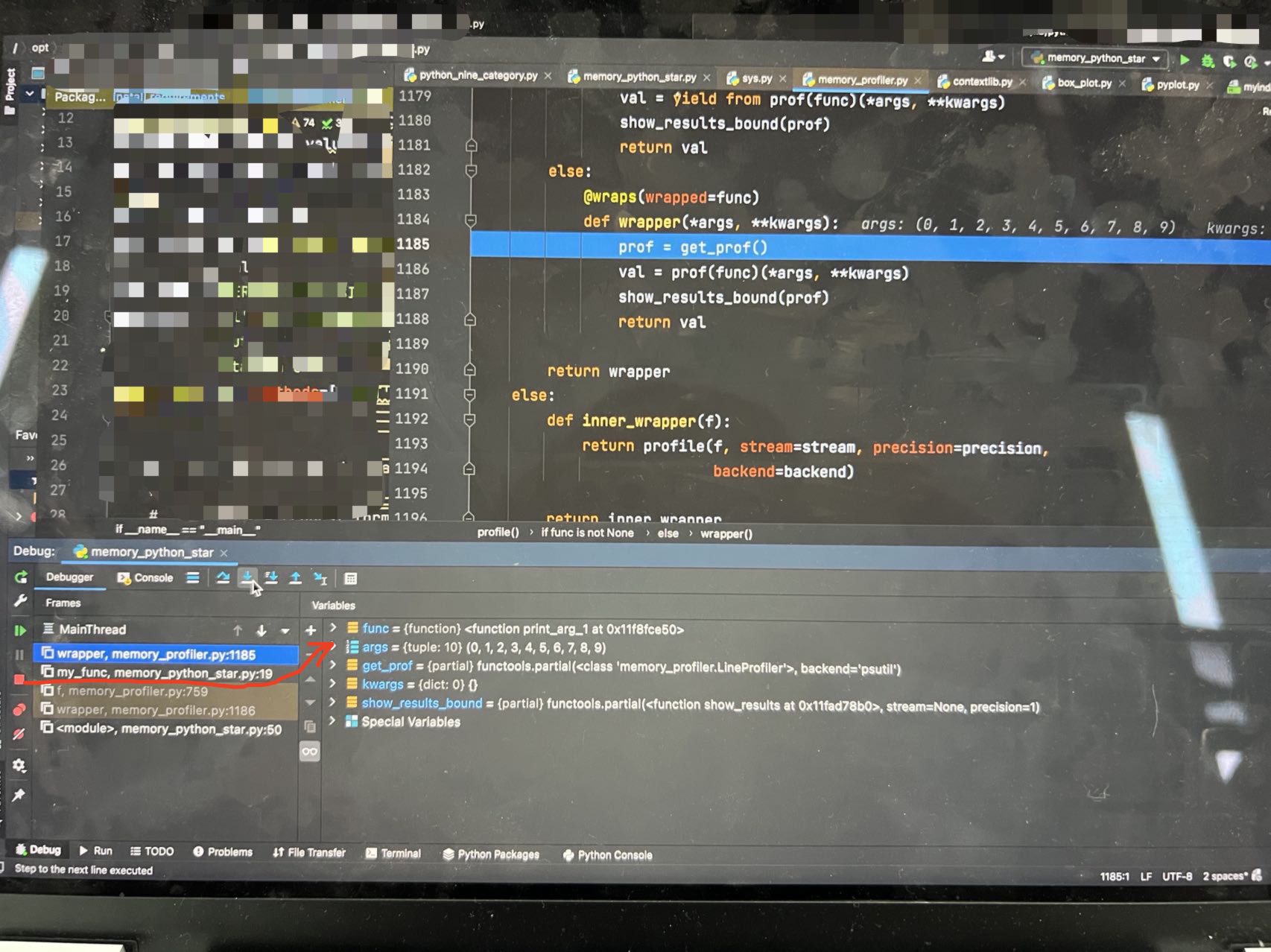Expand Special Variables node
This screenshot has height=952, width=1271.
pos(333,720)
